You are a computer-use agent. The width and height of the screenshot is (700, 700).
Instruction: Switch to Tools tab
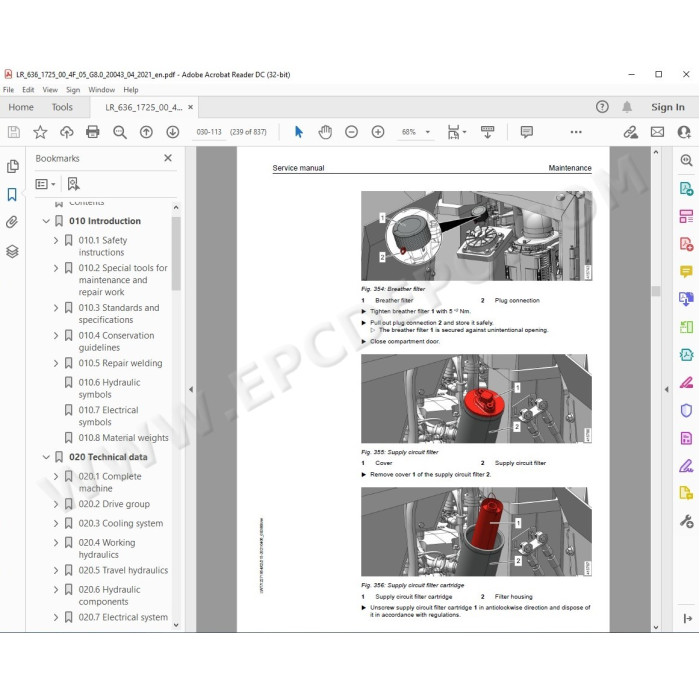(62, 107)
